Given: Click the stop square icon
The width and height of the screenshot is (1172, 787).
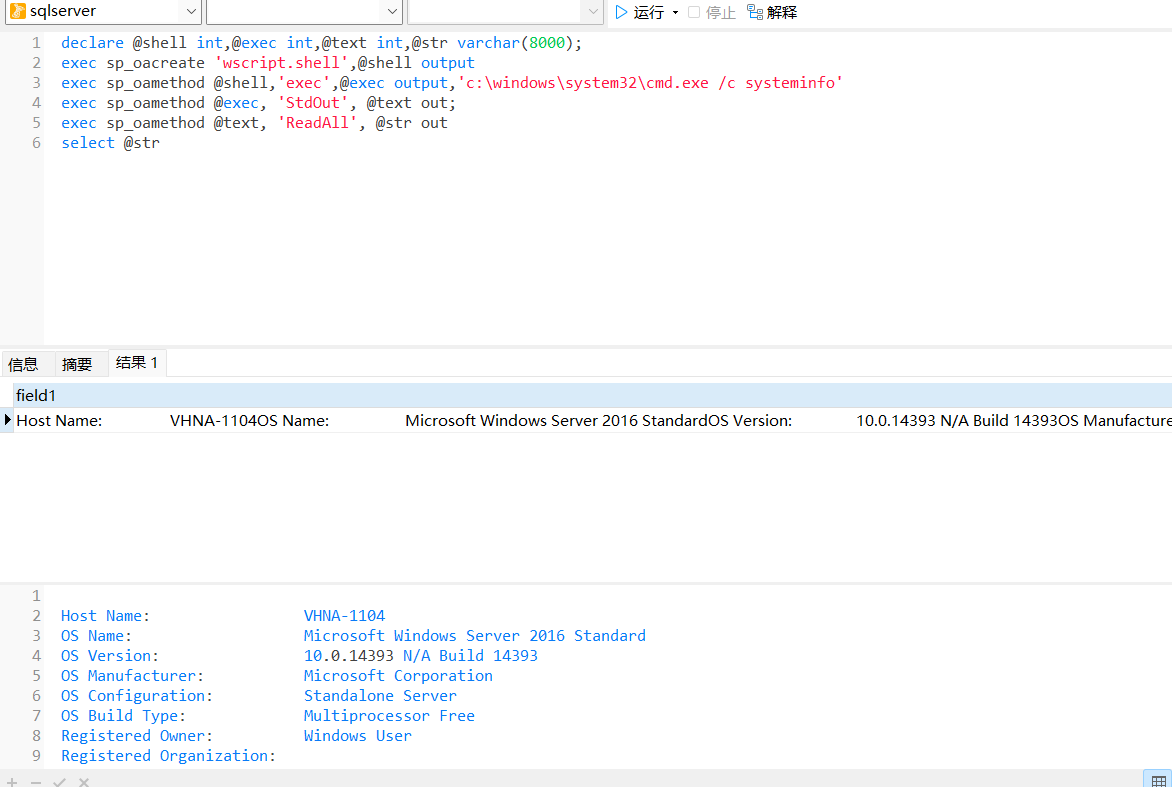Looking at the screenshot, I should pyautogui.click(x=694, y=12).
